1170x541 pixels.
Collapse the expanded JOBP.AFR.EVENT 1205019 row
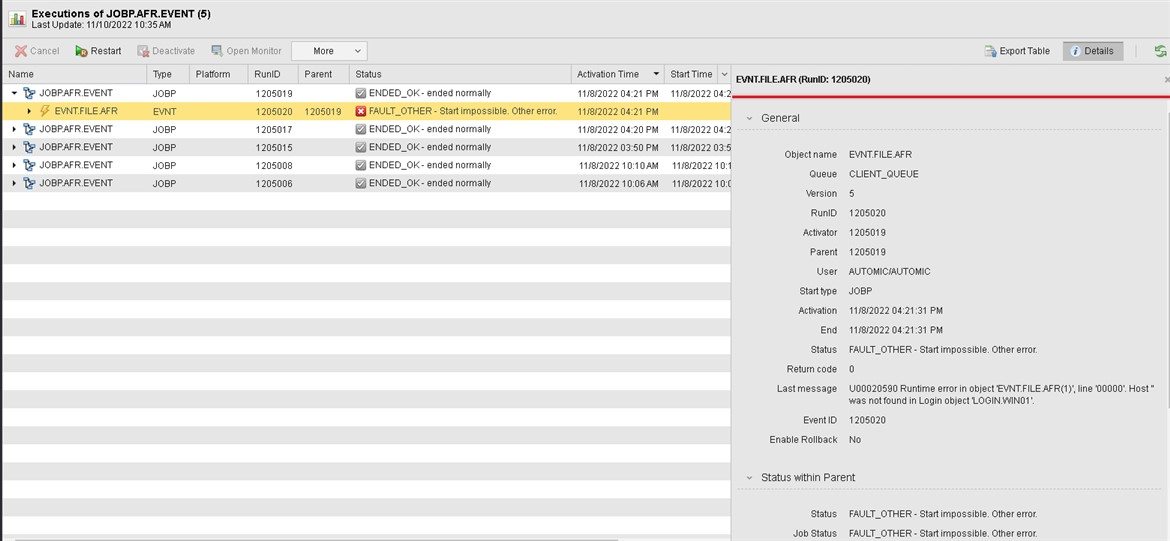pyautogui.click(x=14, y=93)
